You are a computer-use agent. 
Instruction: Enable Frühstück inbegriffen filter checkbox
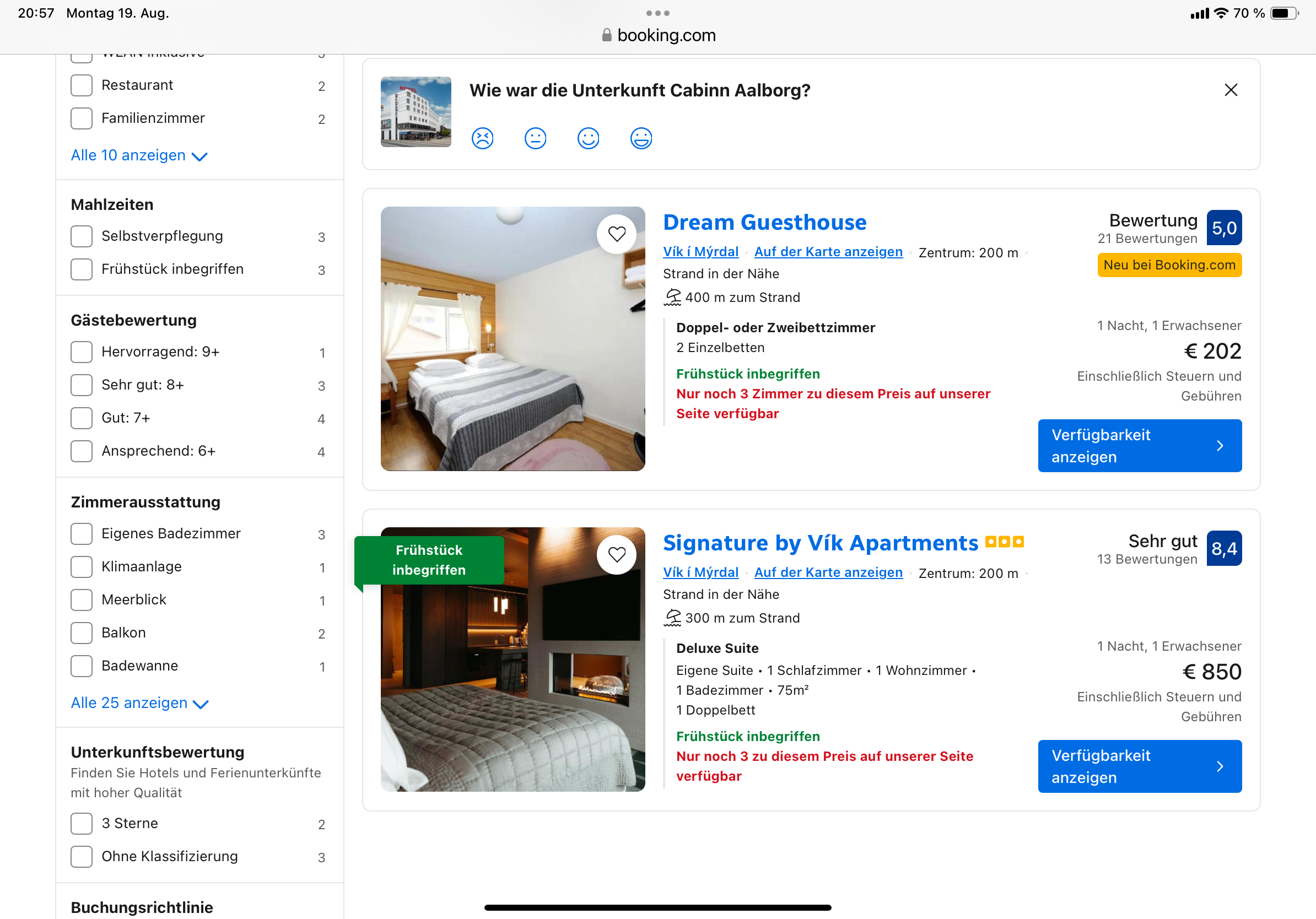point(82,269)
